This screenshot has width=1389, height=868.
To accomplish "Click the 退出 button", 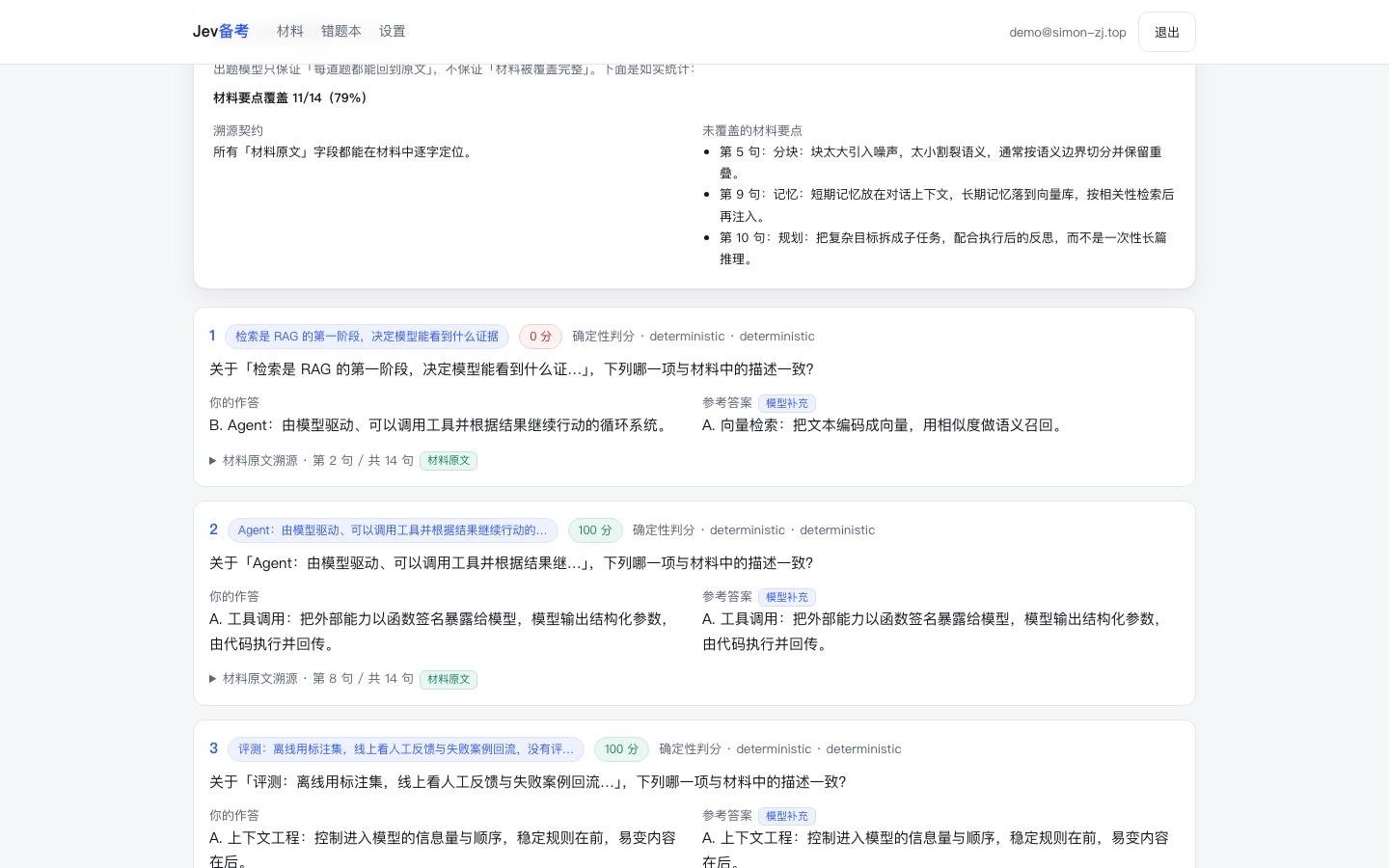I will (x=1167, y=32).
